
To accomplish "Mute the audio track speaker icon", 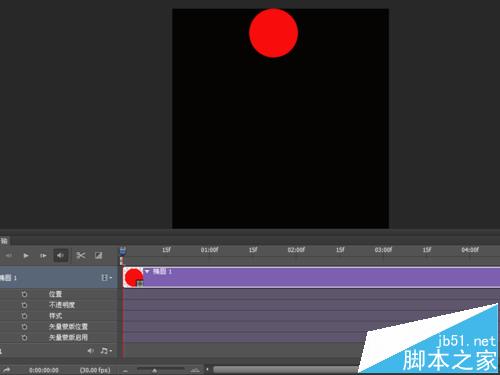I will coord(90,351).
